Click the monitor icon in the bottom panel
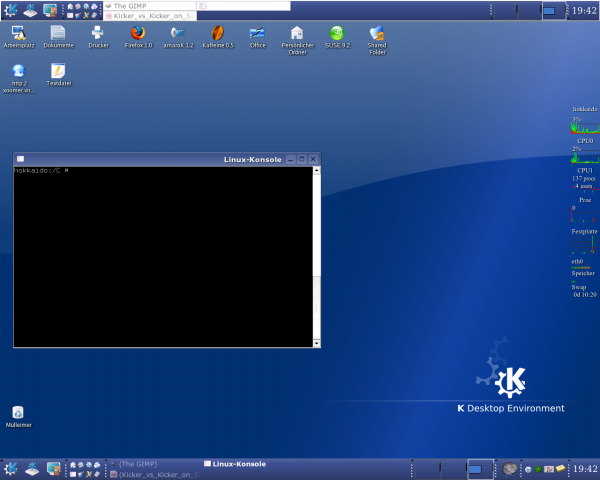600x480 pixels. pos(53,469)
